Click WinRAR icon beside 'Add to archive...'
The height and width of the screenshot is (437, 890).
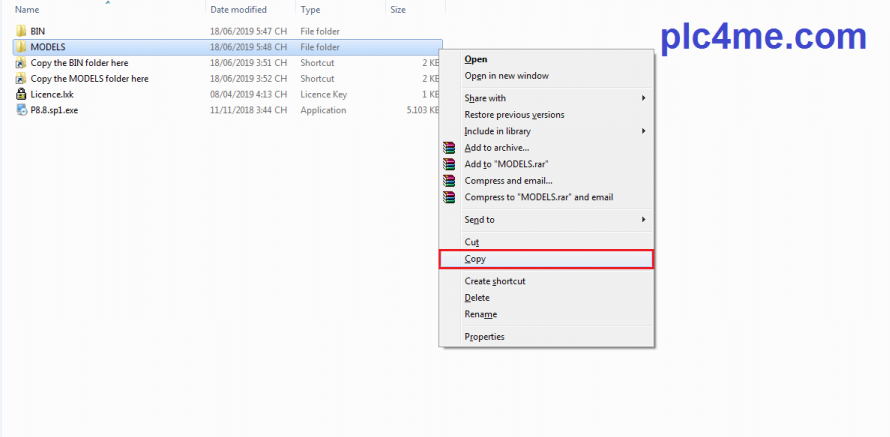coord(449,148)
